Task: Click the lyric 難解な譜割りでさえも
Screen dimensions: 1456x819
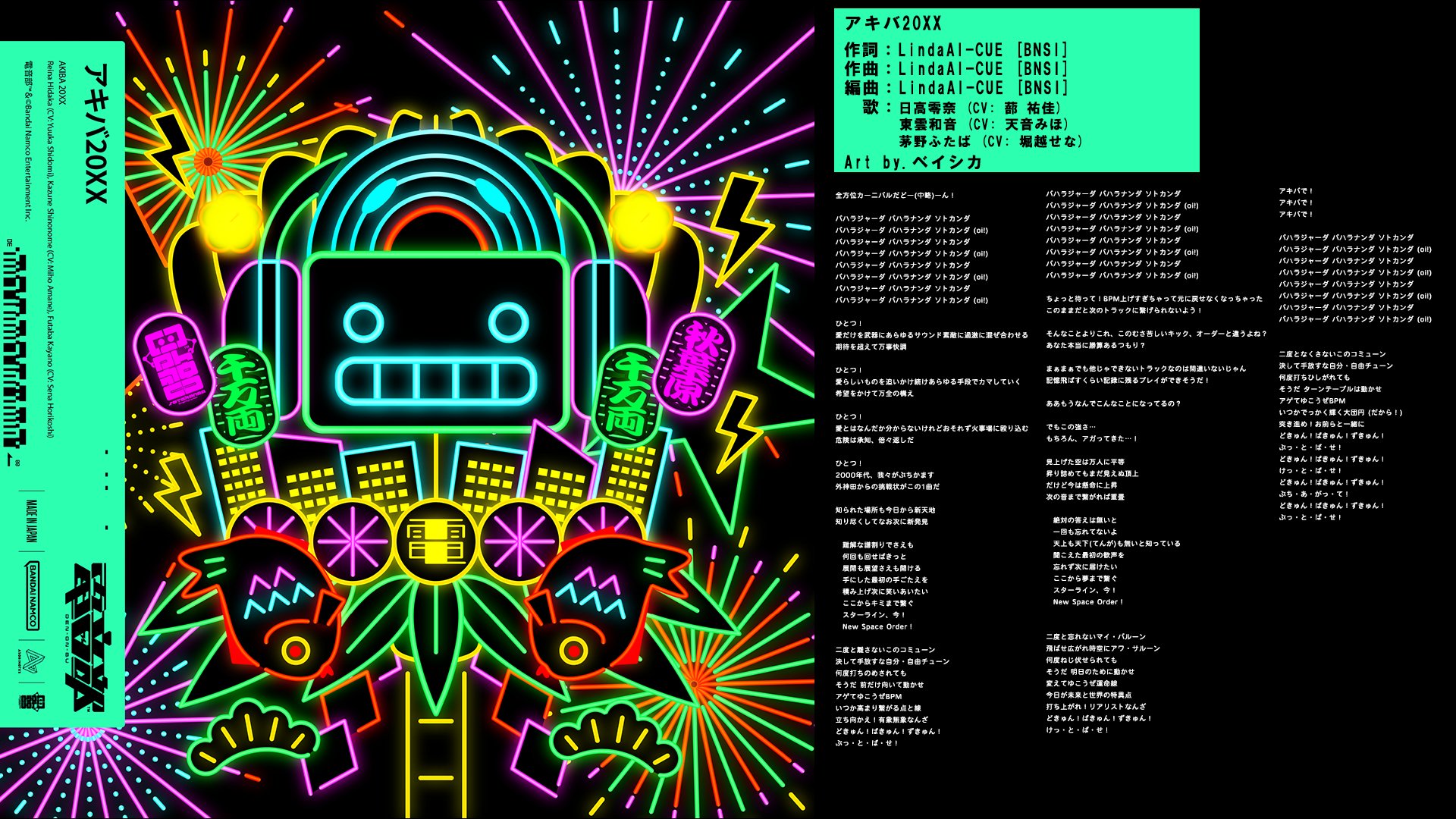Action: tap(877, 545)
